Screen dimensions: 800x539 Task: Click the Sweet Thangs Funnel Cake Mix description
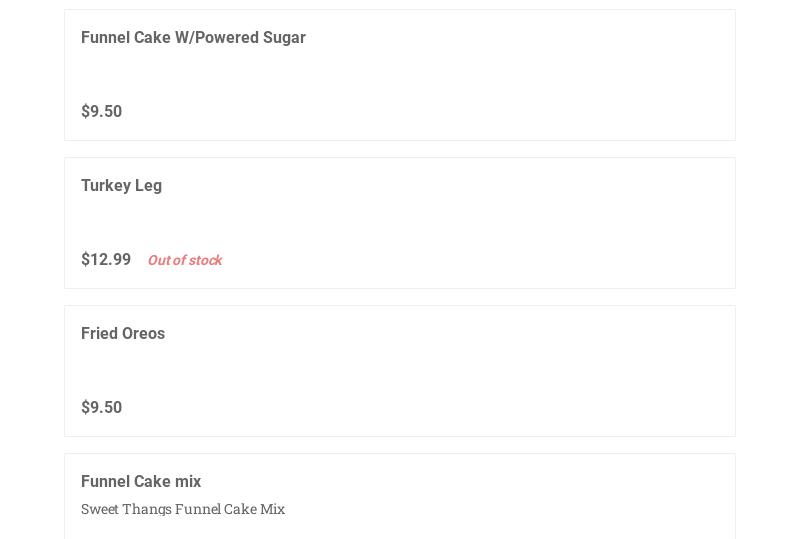tap(183, 509)
